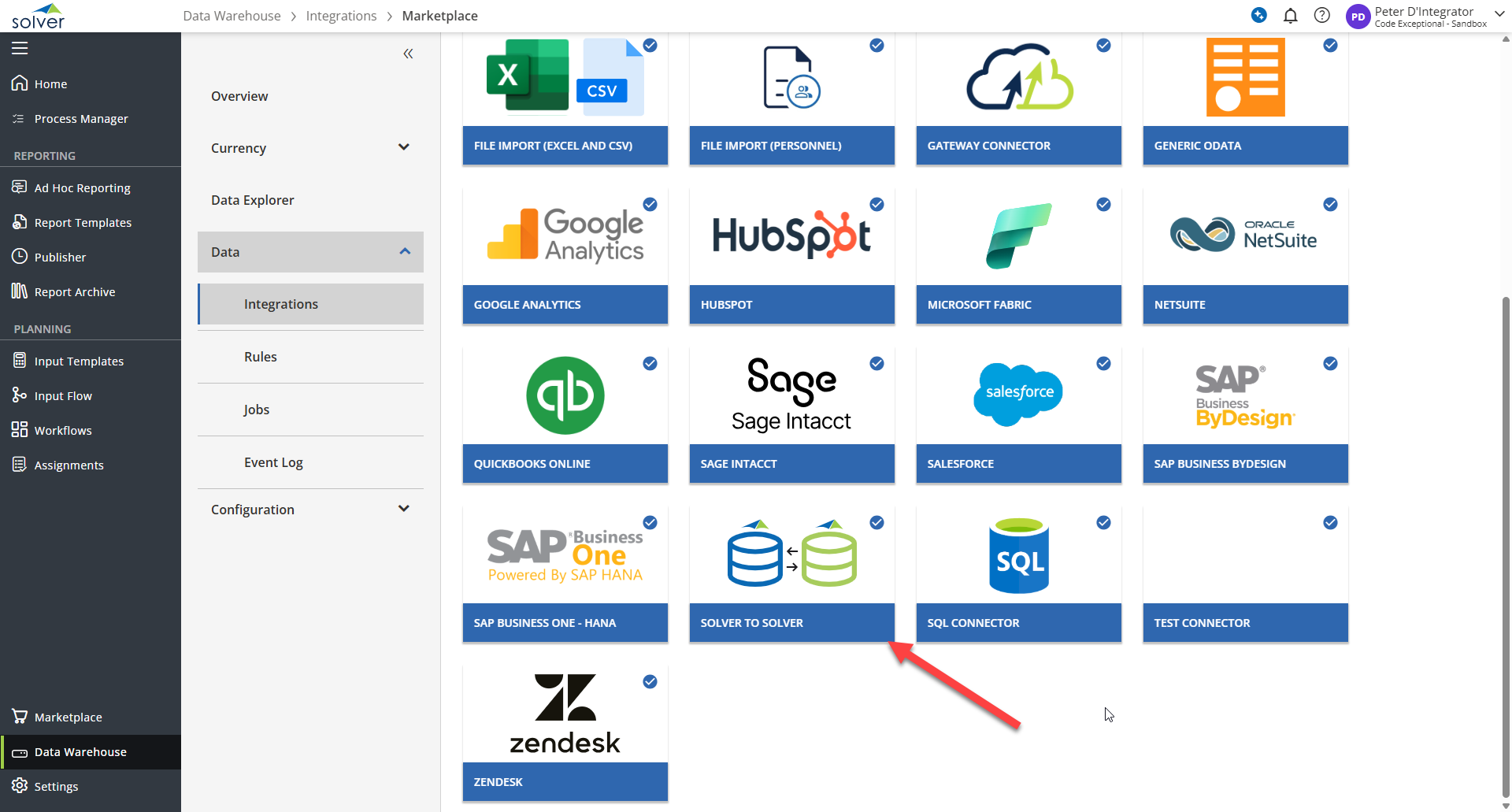1512x812 pixels.
Task: Click the Data Warehouse breadcrumb
Action: tap(232, 16)
